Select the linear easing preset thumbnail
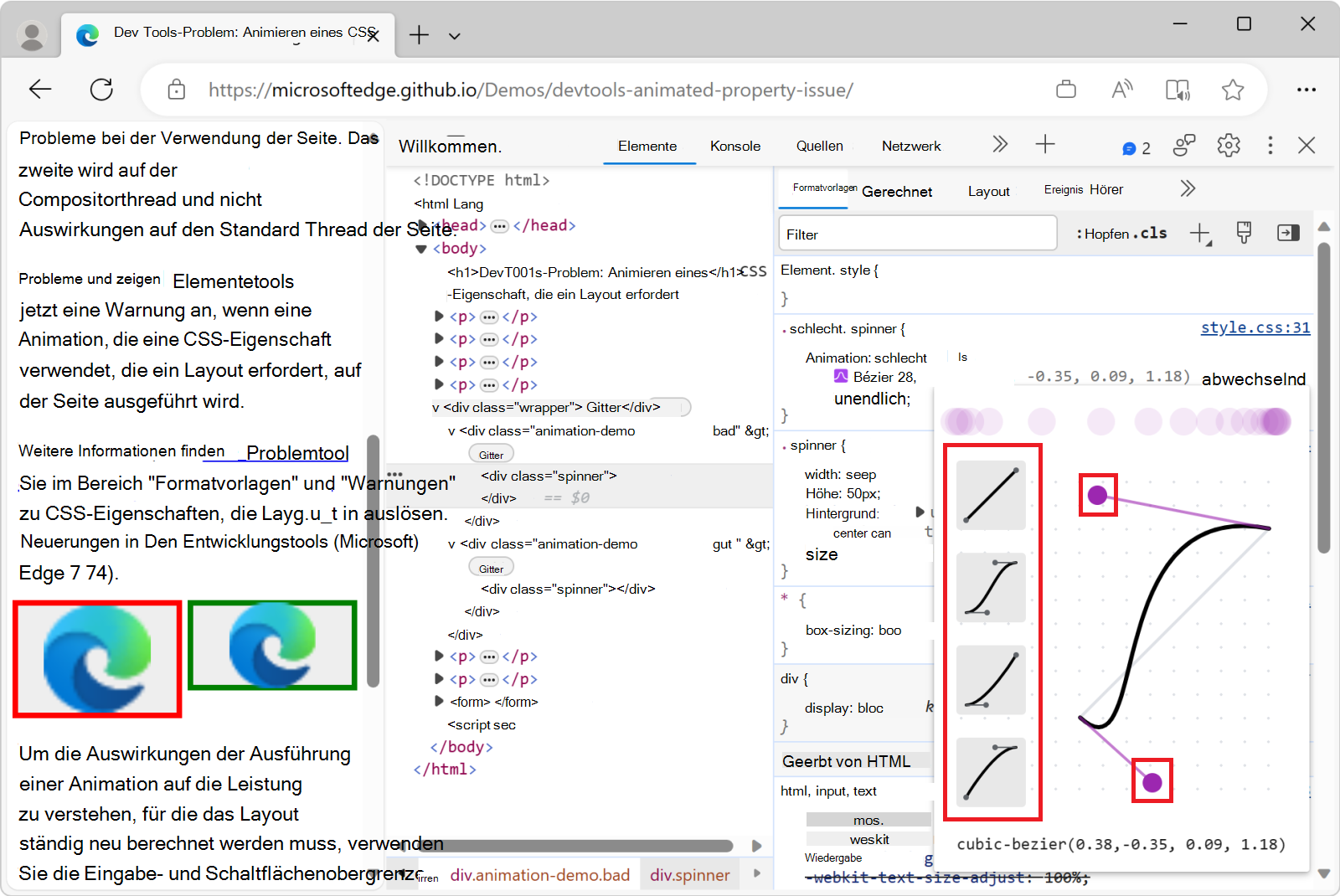The width and height of the screenshot is (1340, 896). (x=991, y=495)
